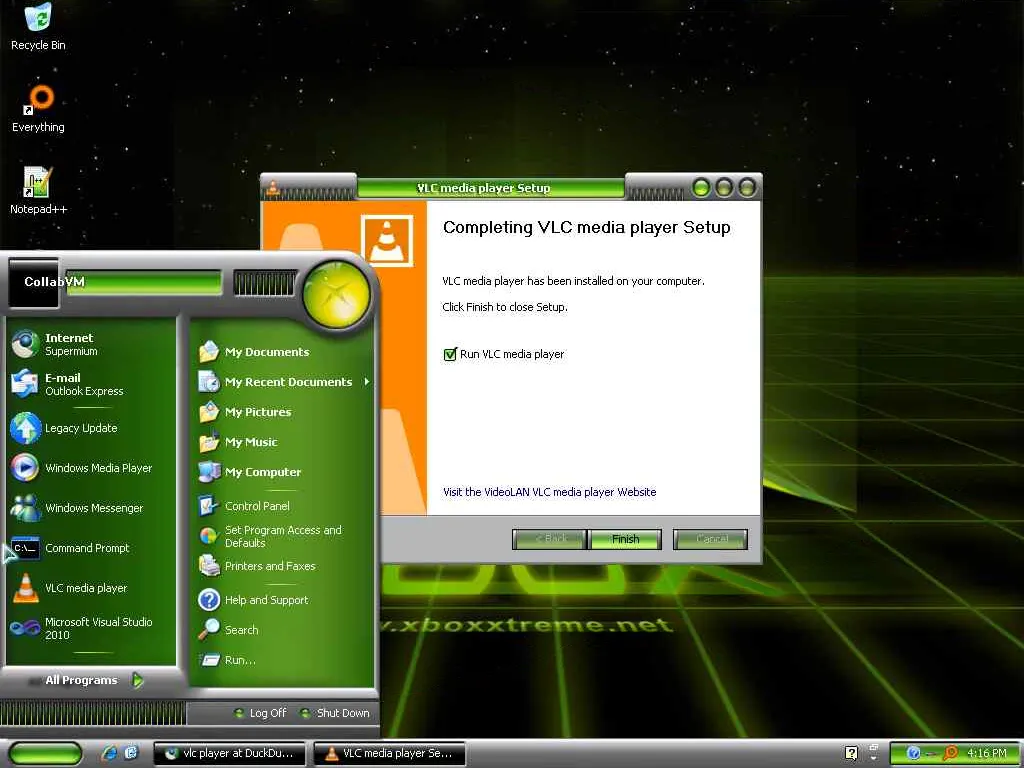
Task: Open Supermium Internet browser icon
Action: click(25, 344)
